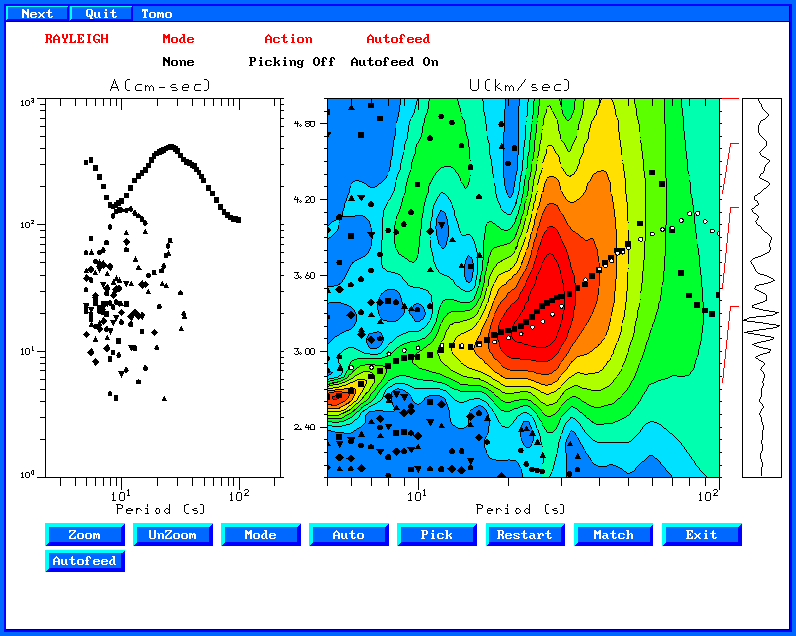
Task: Click the 2.40 velocity axis label
Action: (x=304, y=427)
